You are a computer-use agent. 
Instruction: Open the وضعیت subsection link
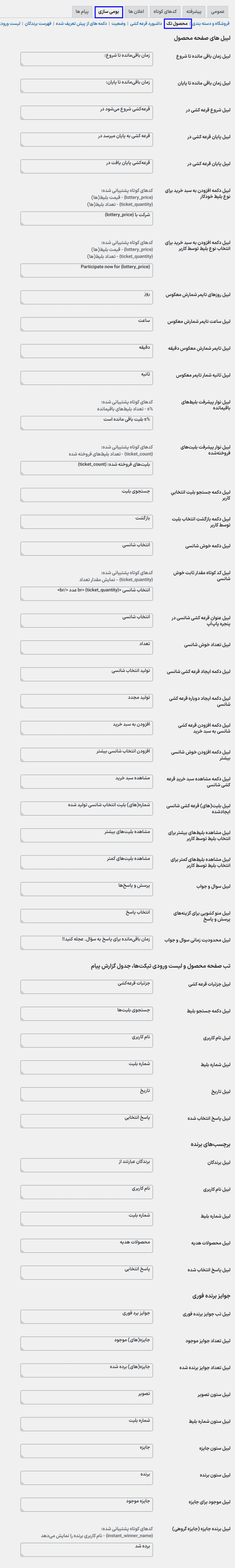[x=118, y=23]
